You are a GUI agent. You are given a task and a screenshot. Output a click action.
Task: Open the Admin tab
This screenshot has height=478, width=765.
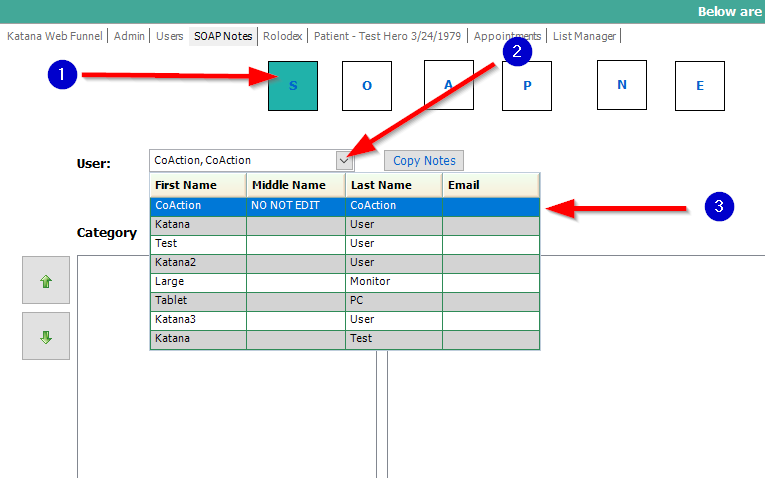point(129,36)
